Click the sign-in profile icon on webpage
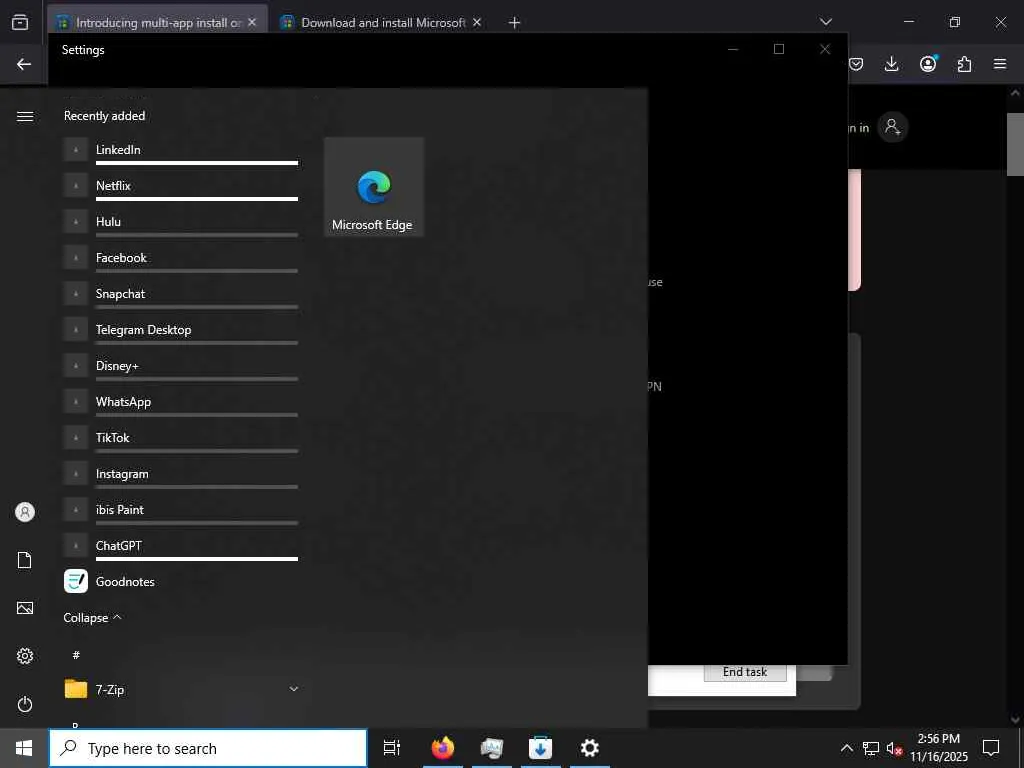 [893, 127]
